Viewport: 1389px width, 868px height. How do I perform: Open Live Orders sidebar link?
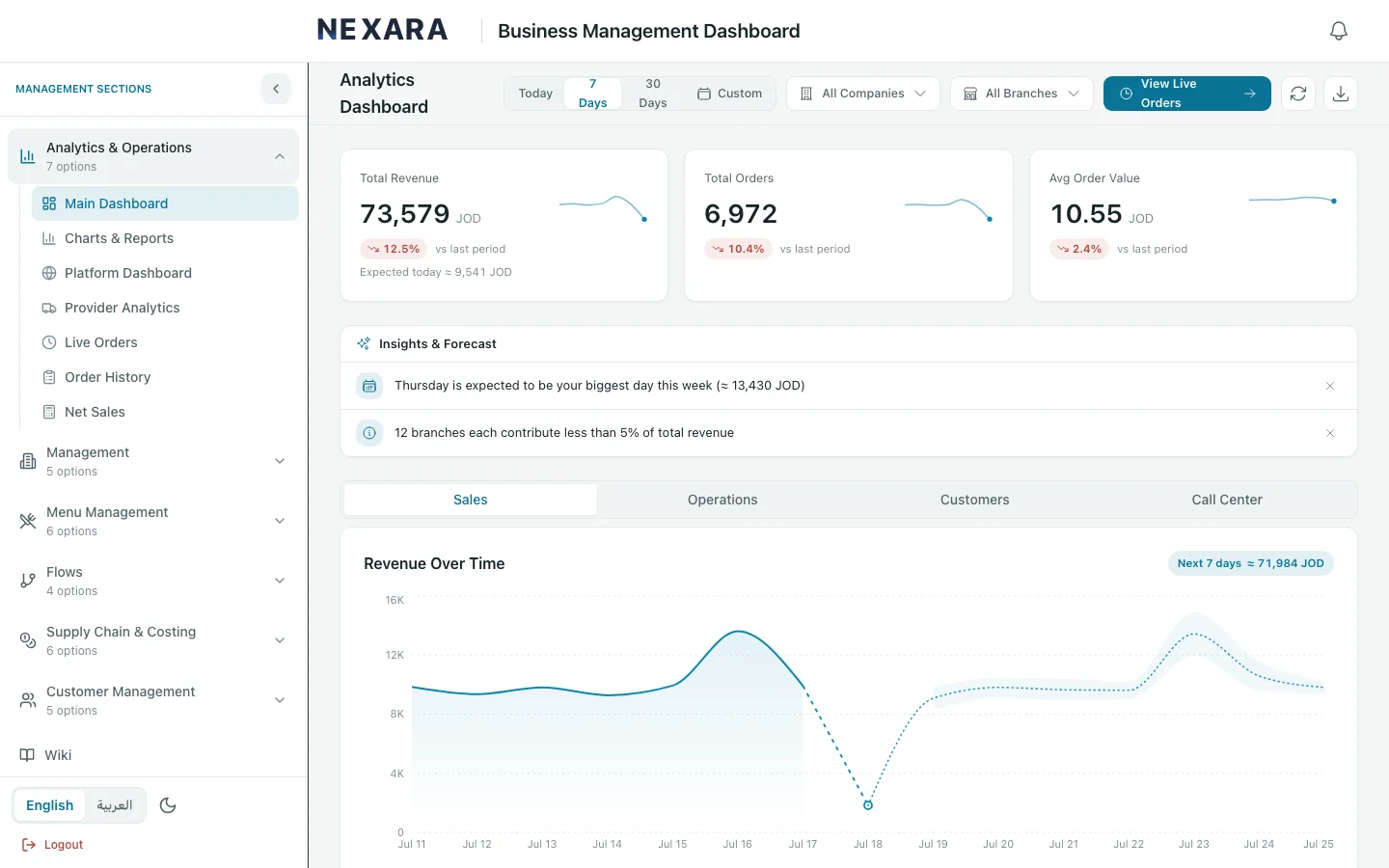[165, 342]
